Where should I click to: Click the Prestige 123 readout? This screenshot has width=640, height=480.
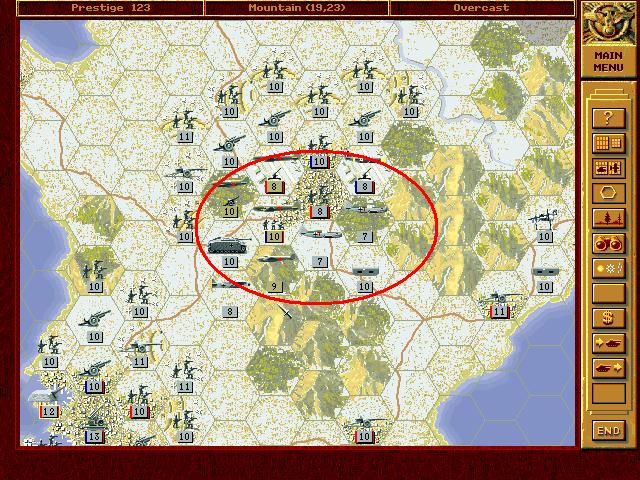(x=111, y=8)
